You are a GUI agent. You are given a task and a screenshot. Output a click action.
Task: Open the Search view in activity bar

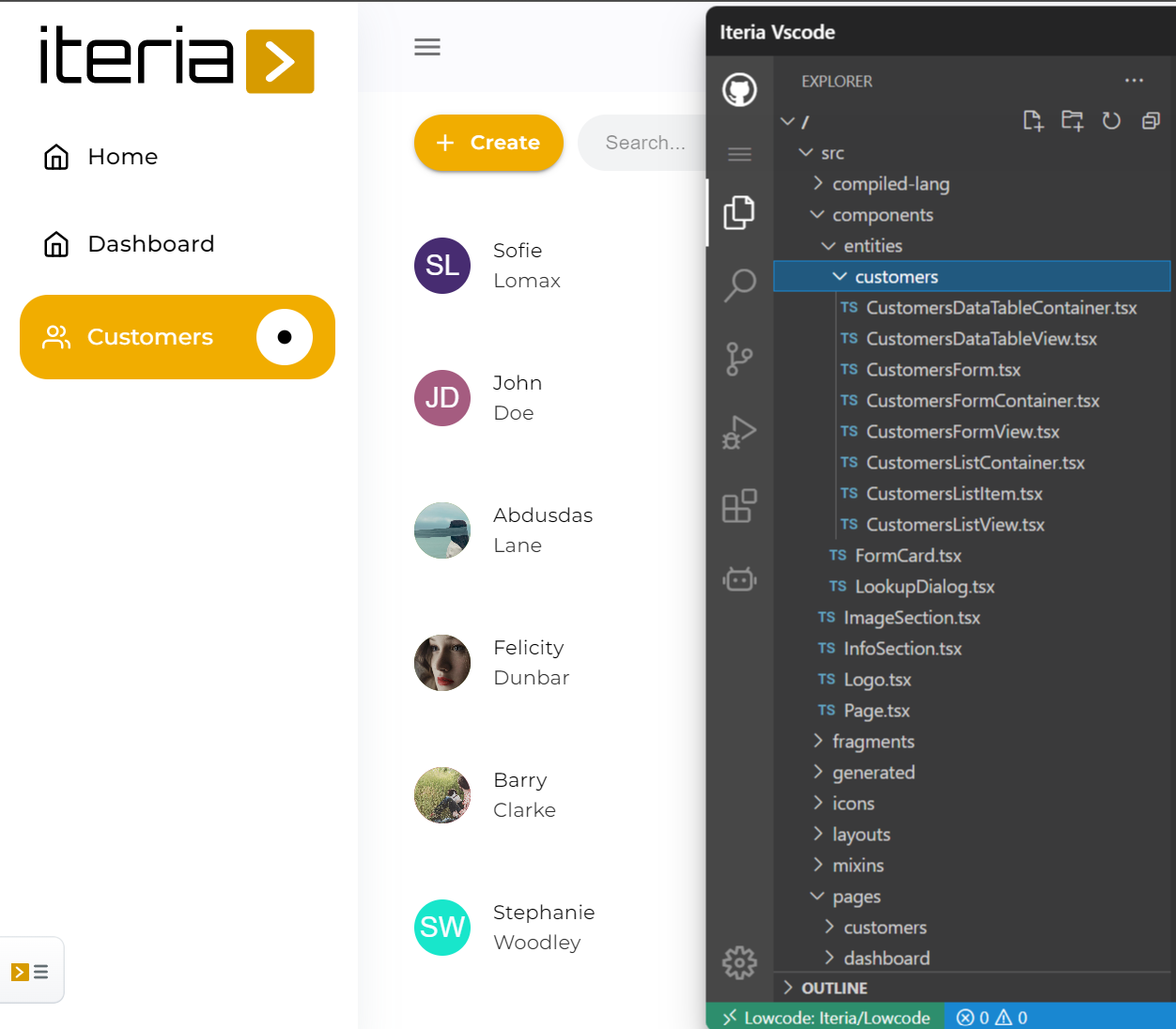pyautogui.click(x=739, y=284)
